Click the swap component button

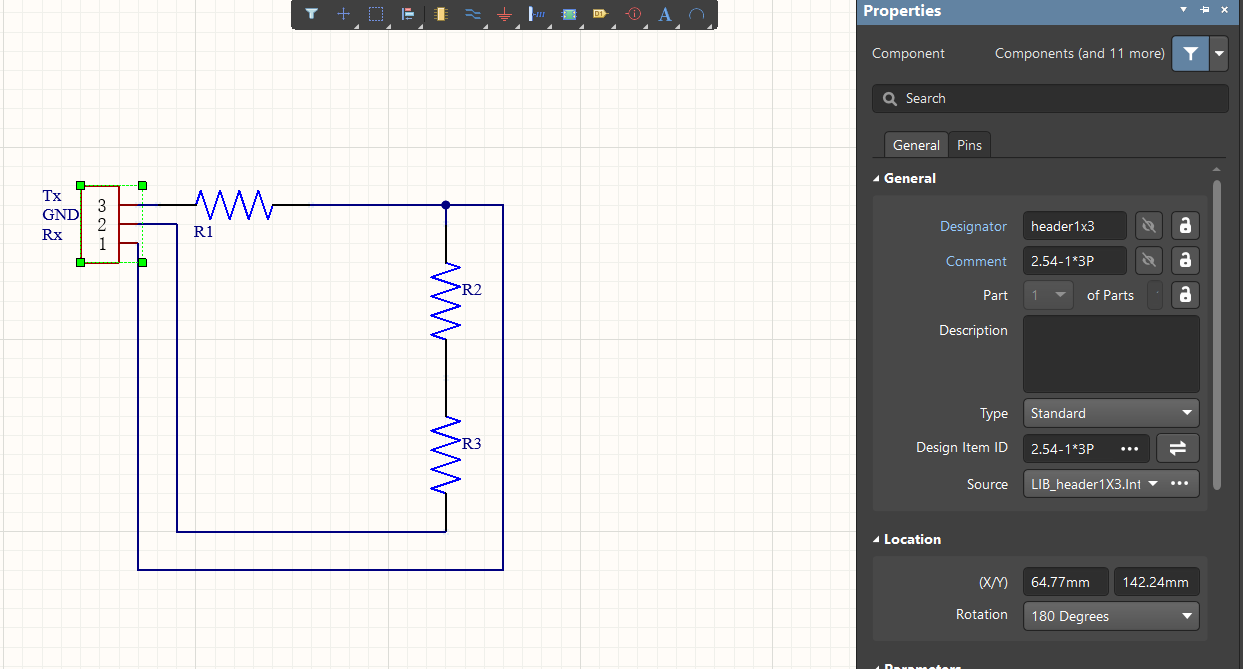coord(1178,448)
